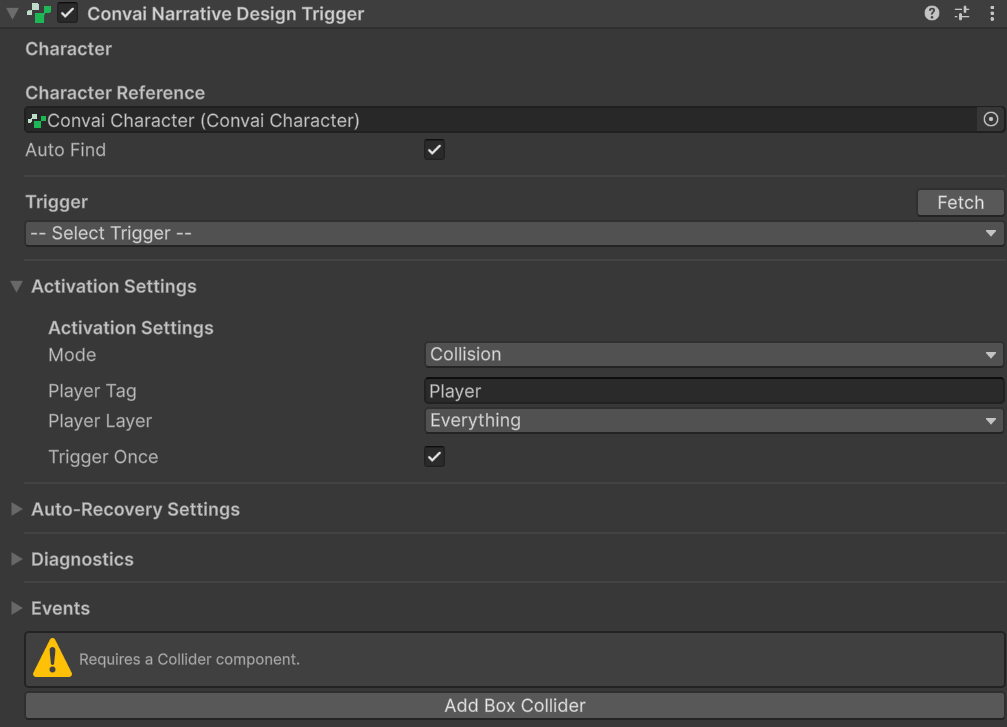Click the Fetch button
Viewport: 1007px width, 727px height.
[x=960, y=202]
